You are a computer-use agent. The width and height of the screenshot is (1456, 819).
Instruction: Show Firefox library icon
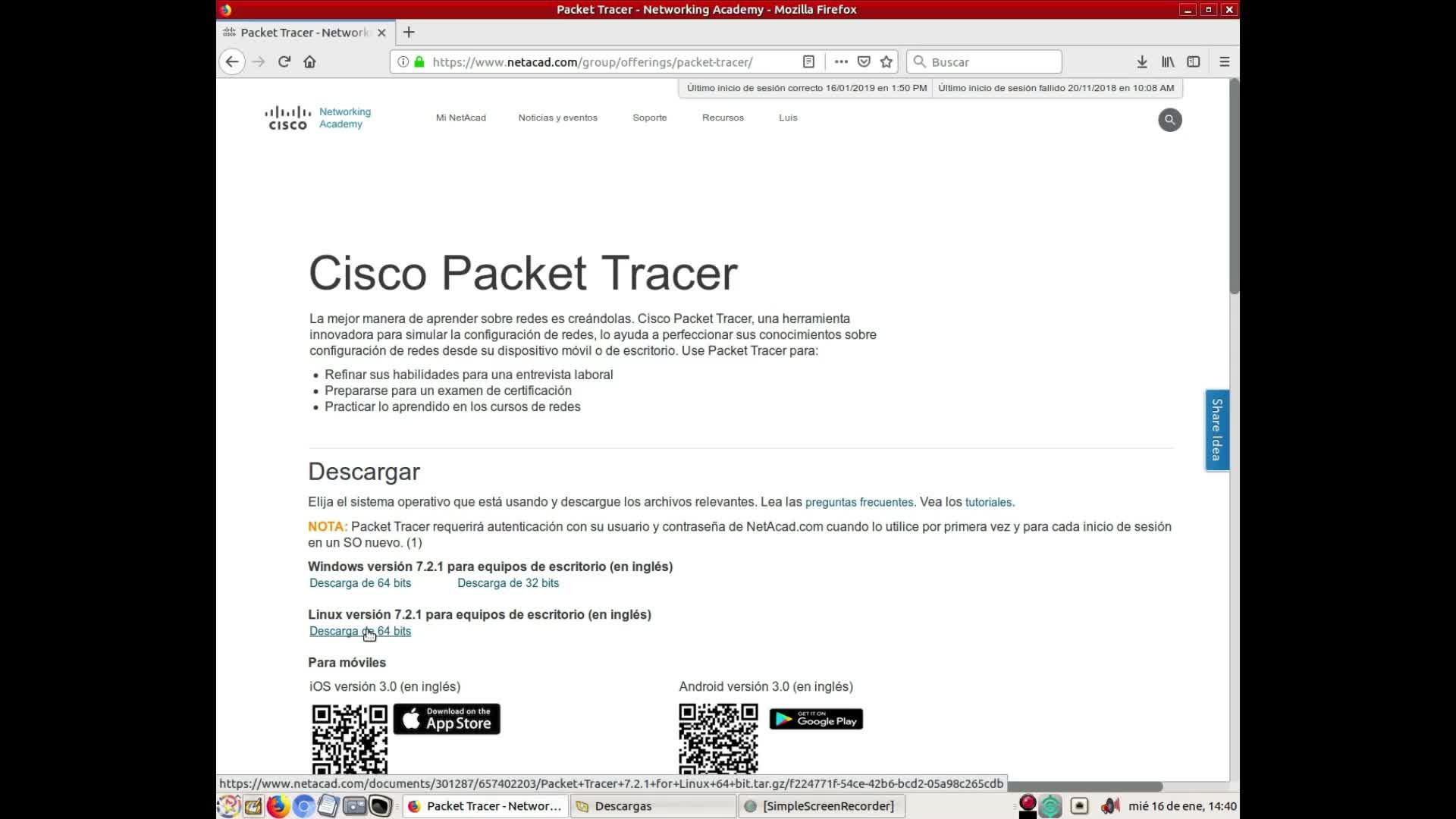[x=1168, y=62]
